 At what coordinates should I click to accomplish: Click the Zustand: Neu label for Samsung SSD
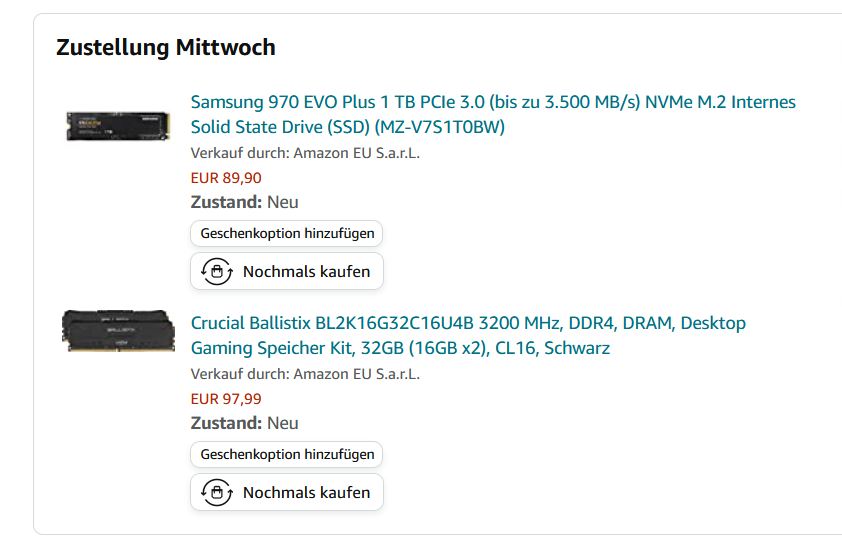click(x=244, y=202)
